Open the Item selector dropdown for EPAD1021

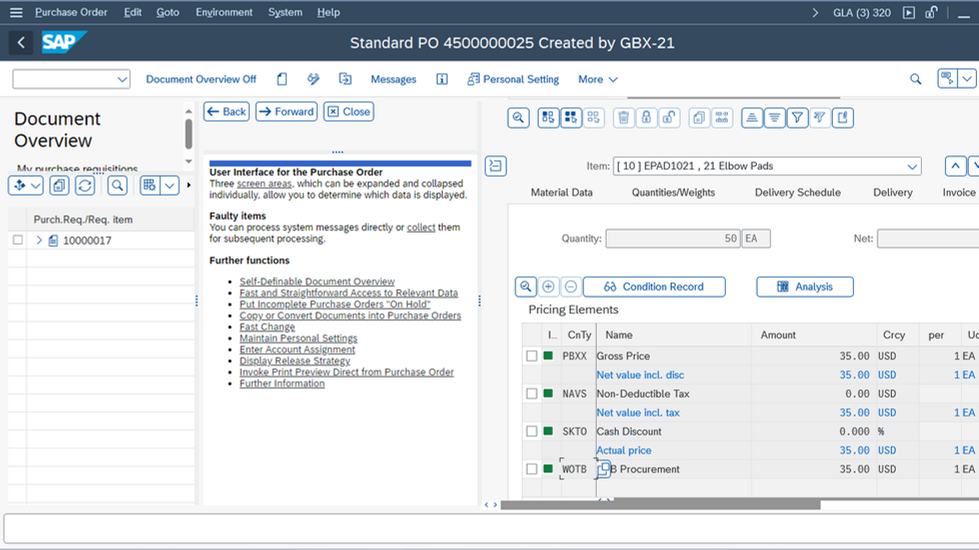(x=912, y=167)
